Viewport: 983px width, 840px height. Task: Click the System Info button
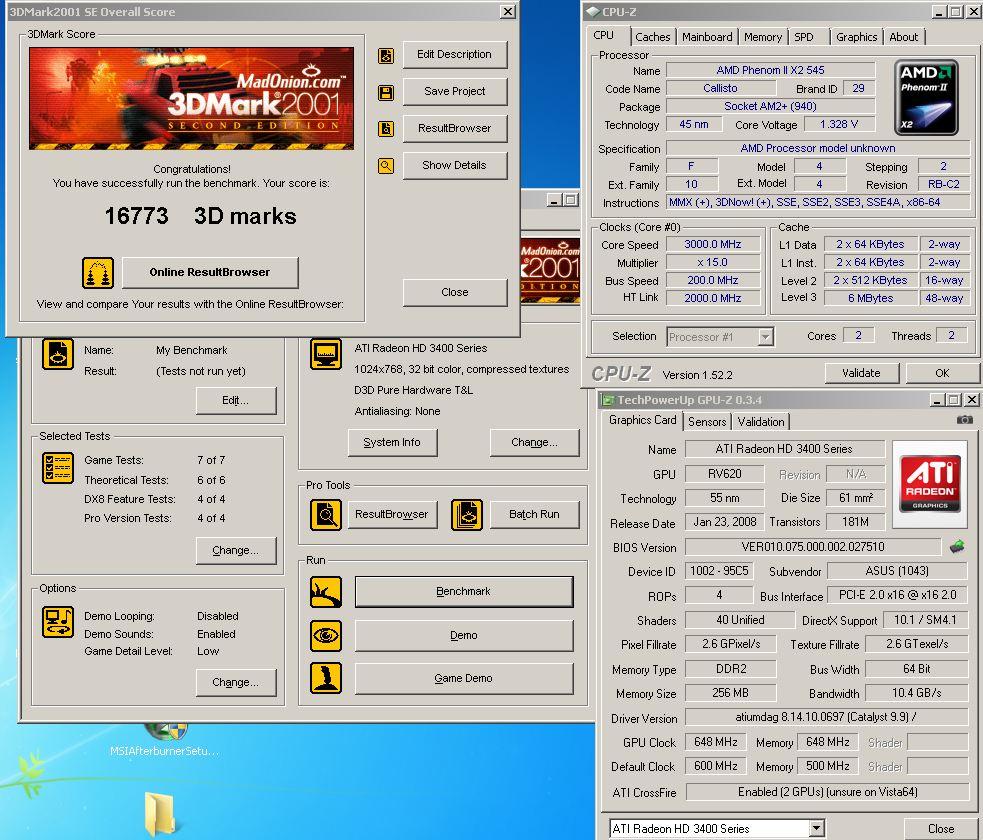click(392, 443)
